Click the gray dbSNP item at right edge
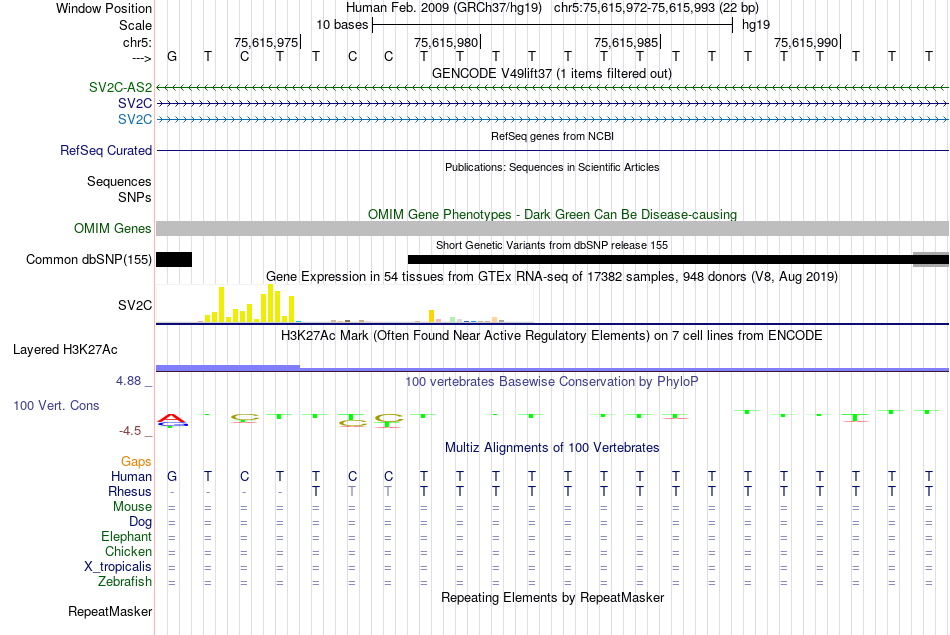The image size is (950, 635). point(931,259)
